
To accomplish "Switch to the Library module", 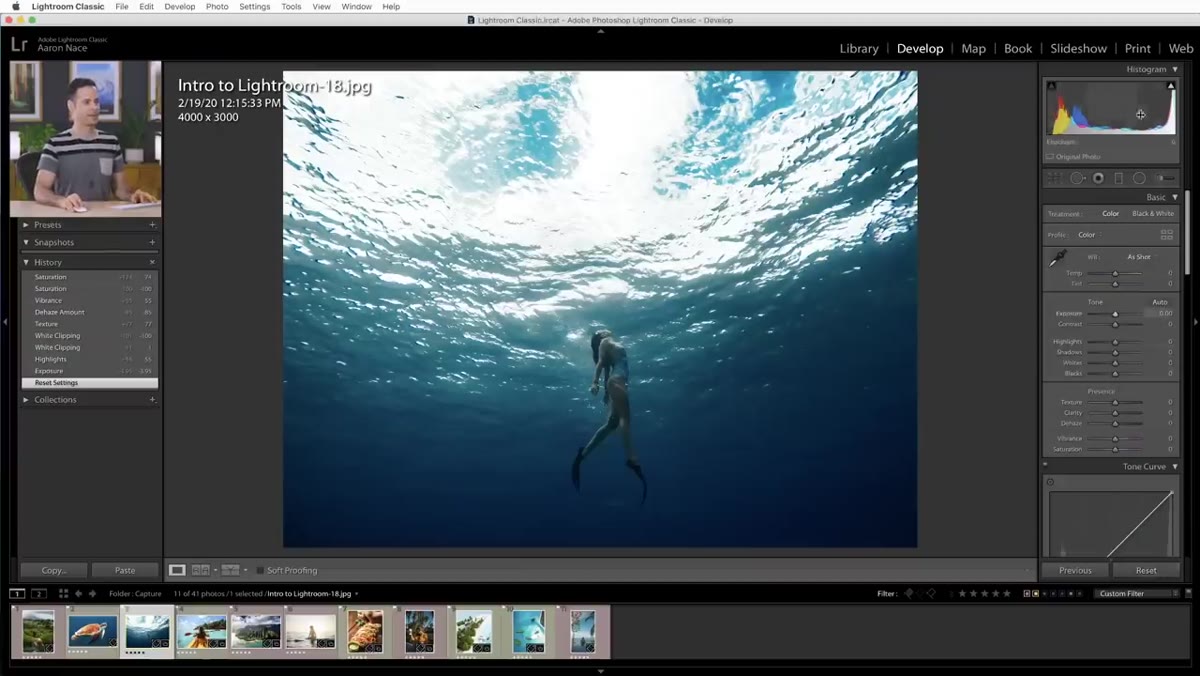I will pyautogui.click(x=859, y=48).
